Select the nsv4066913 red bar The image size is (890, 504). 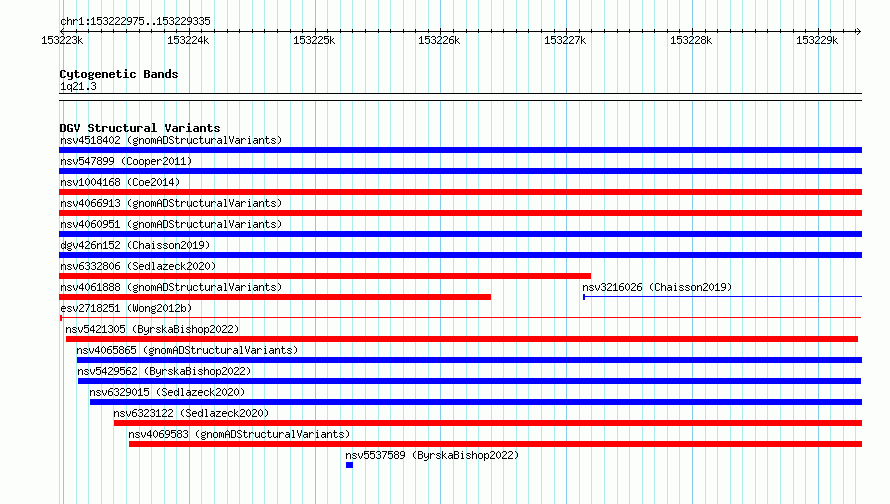click(460, 213)
